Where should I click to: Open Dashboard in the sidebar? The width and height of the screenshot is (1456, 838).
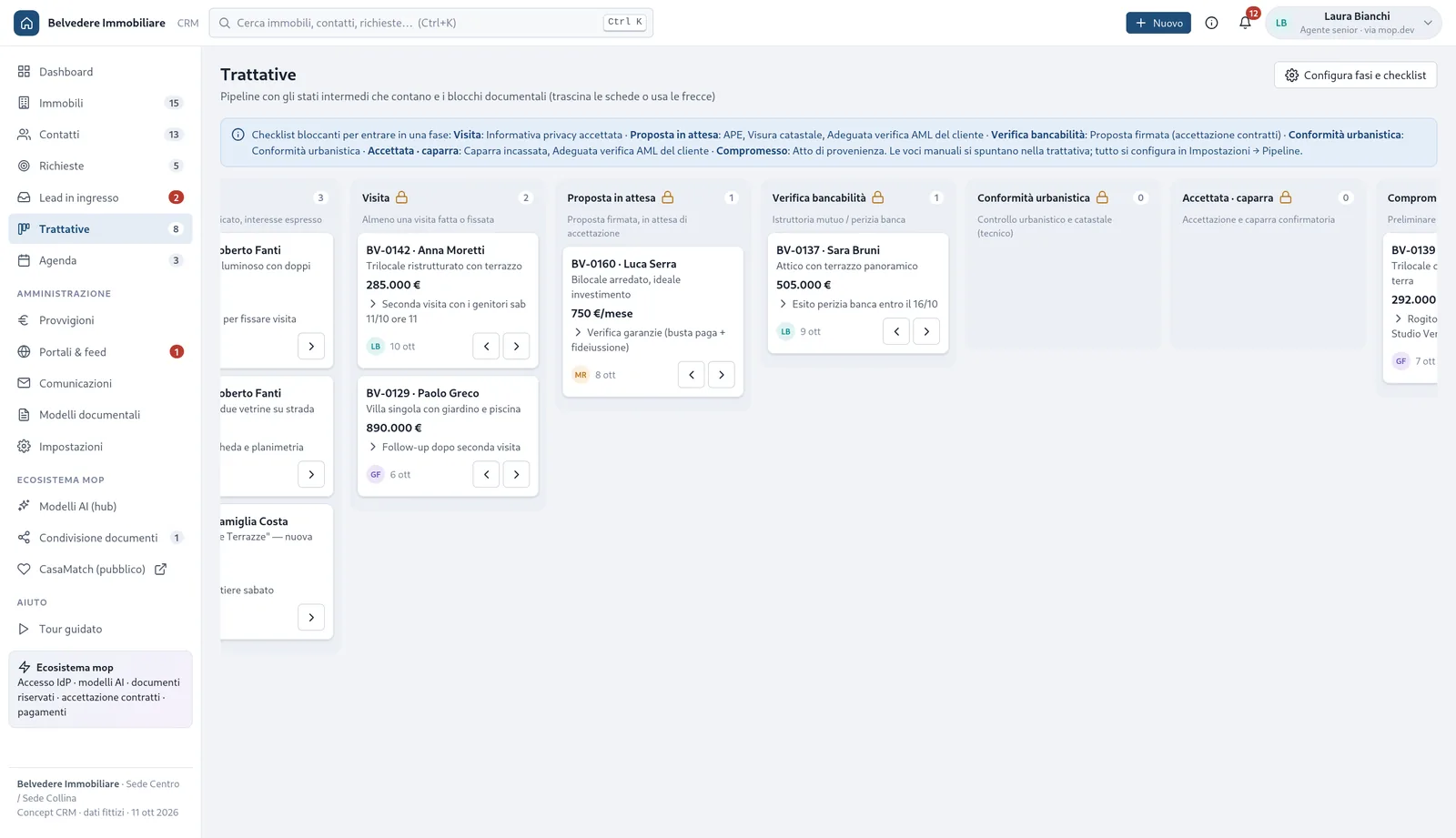tap(100, 72)
